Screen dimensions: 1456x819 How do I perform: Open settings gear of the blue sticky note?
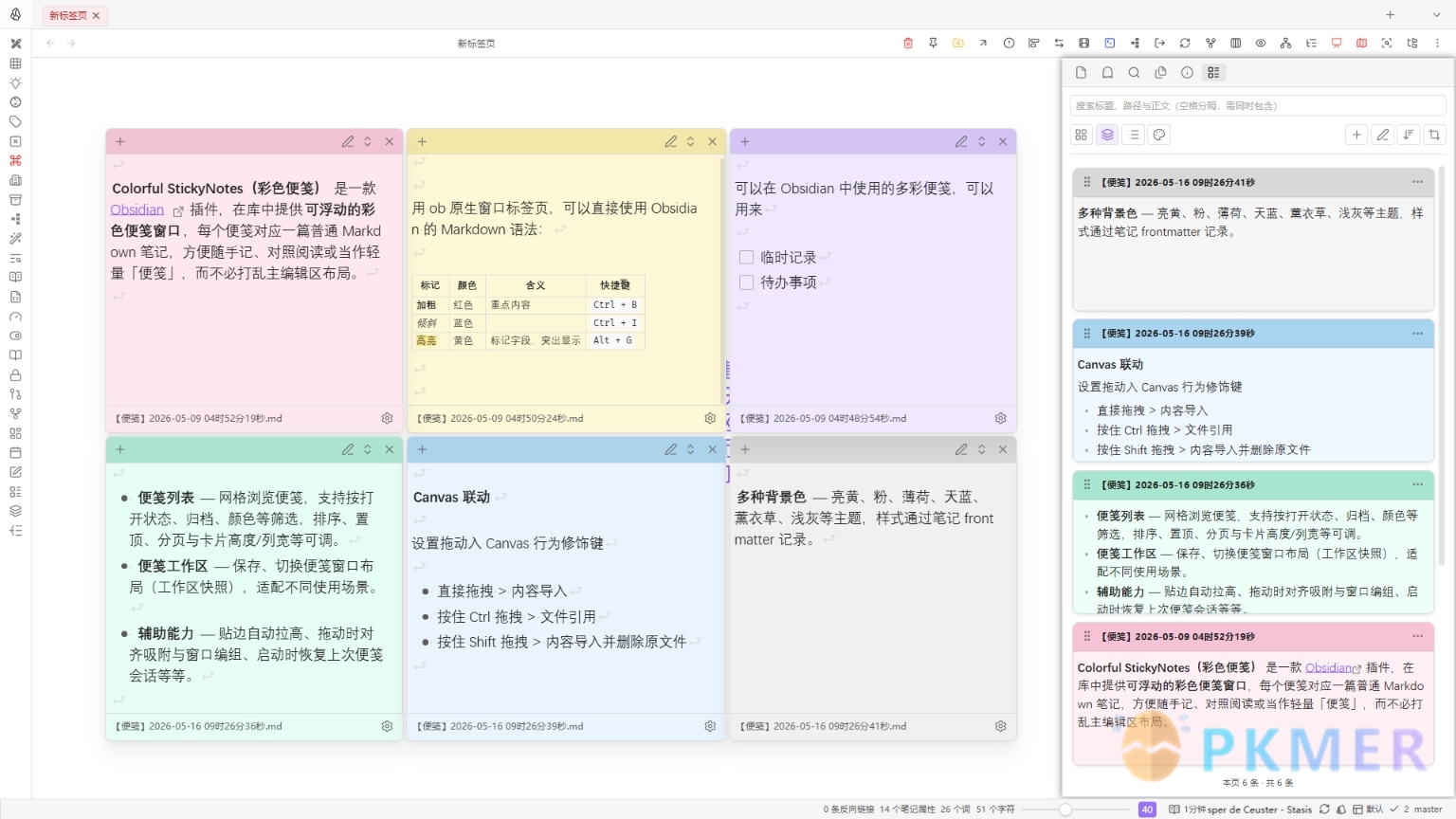710,726
